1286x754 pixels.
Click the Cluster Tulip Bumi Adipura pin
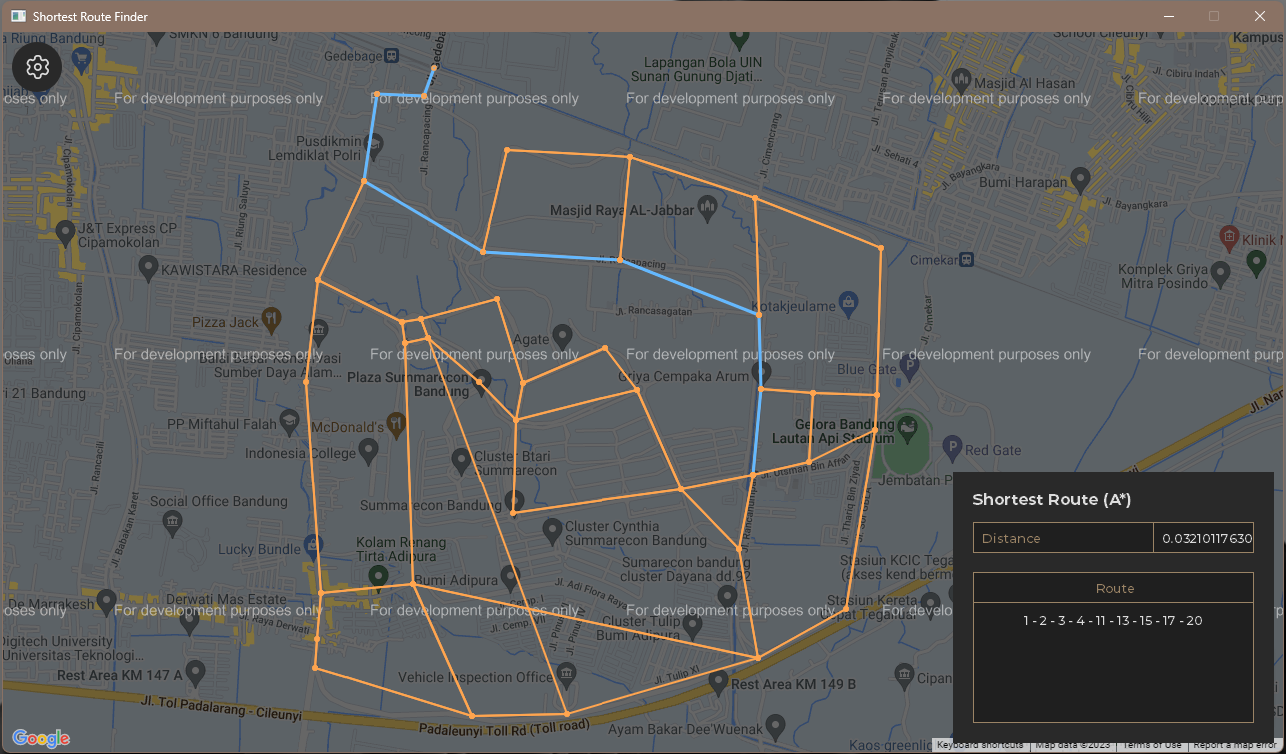(691, 626)
